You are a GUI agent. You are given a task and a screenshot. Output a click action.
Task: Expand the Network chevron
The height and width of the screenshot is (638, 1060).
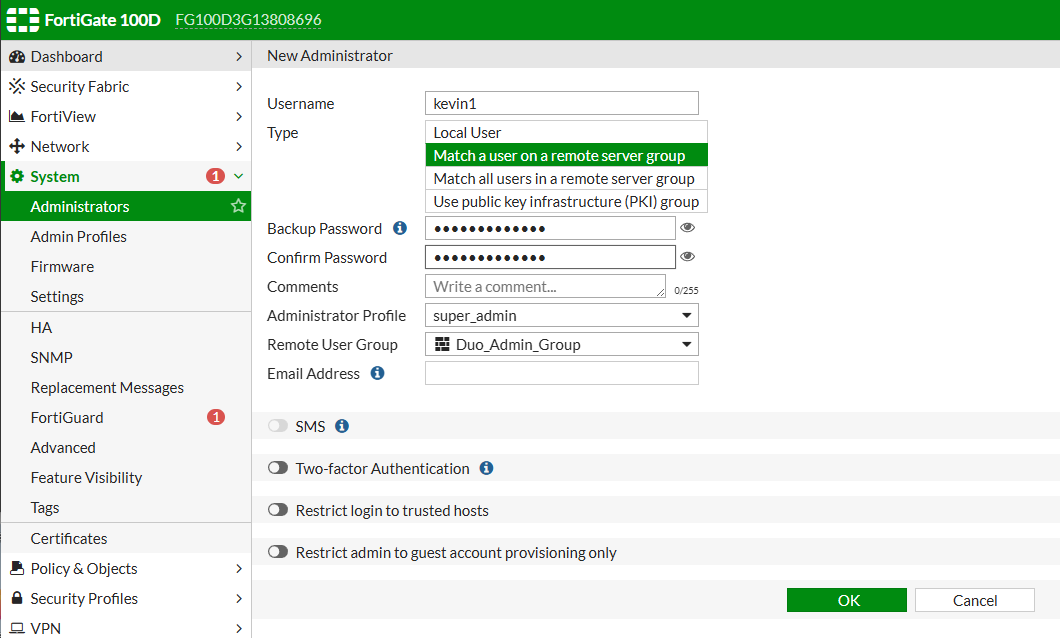(x=239, y=147)
